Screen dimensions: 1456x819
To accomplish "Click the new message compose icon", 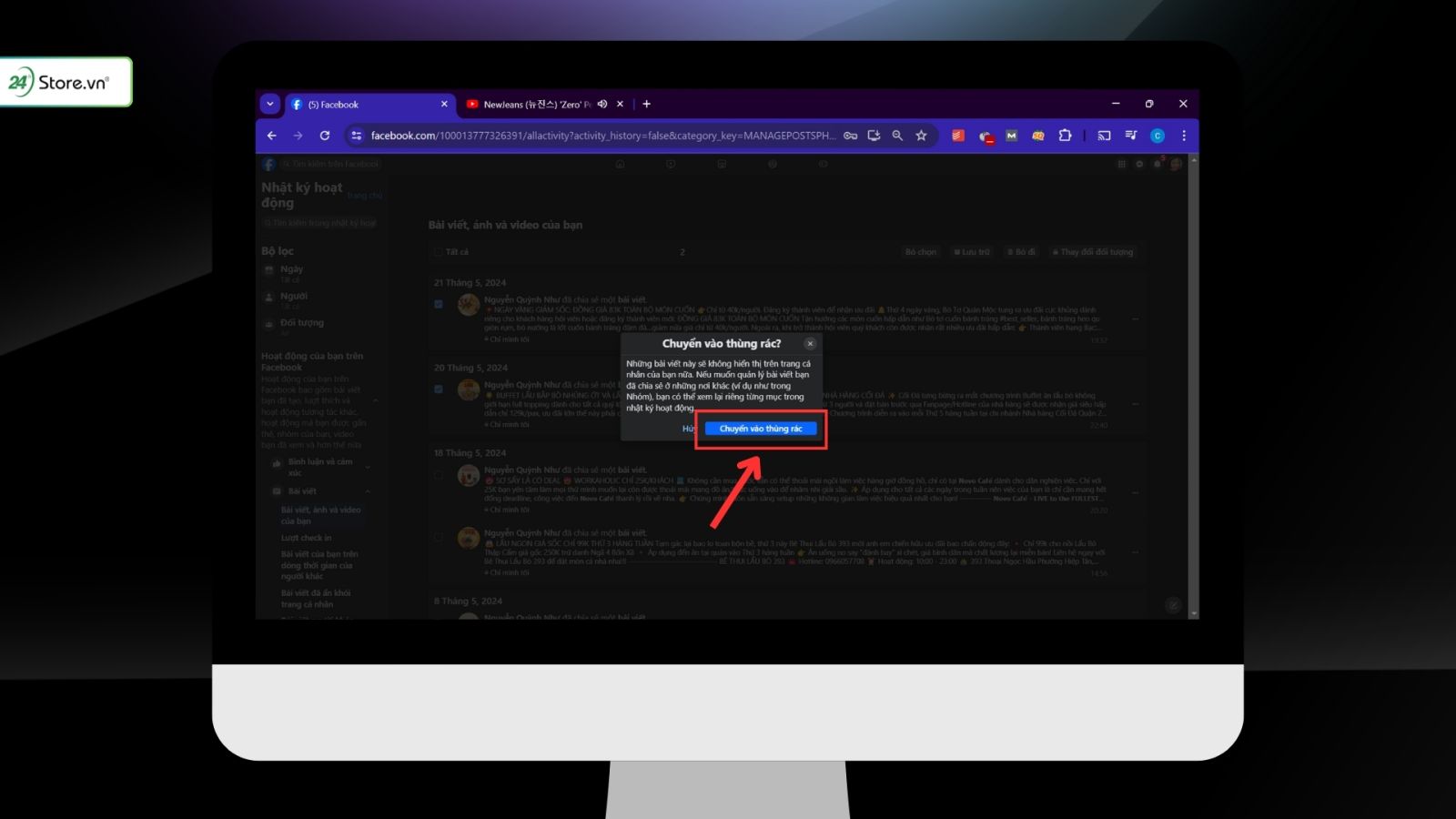I will 1173,605.
